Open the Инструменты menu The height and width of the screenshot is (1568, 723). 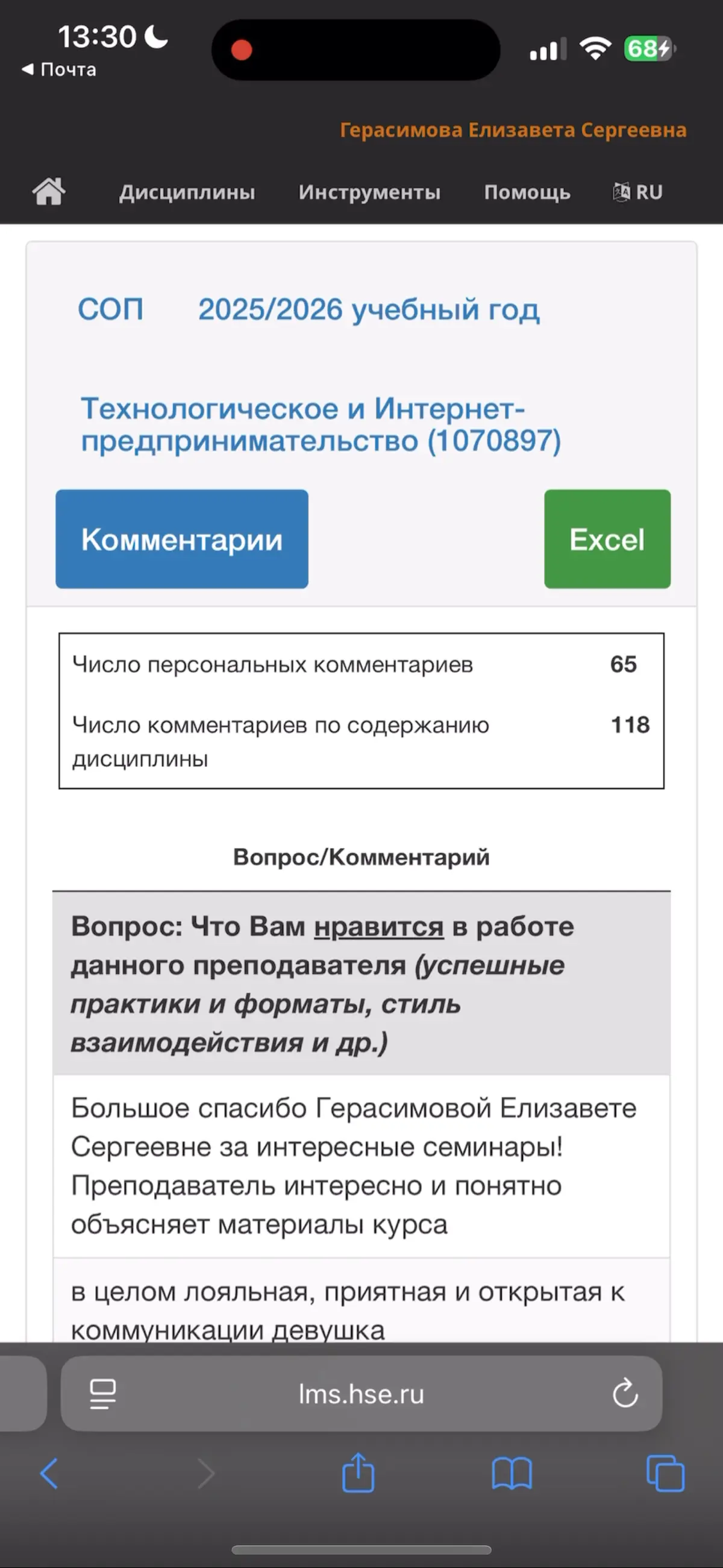[369, 192]
